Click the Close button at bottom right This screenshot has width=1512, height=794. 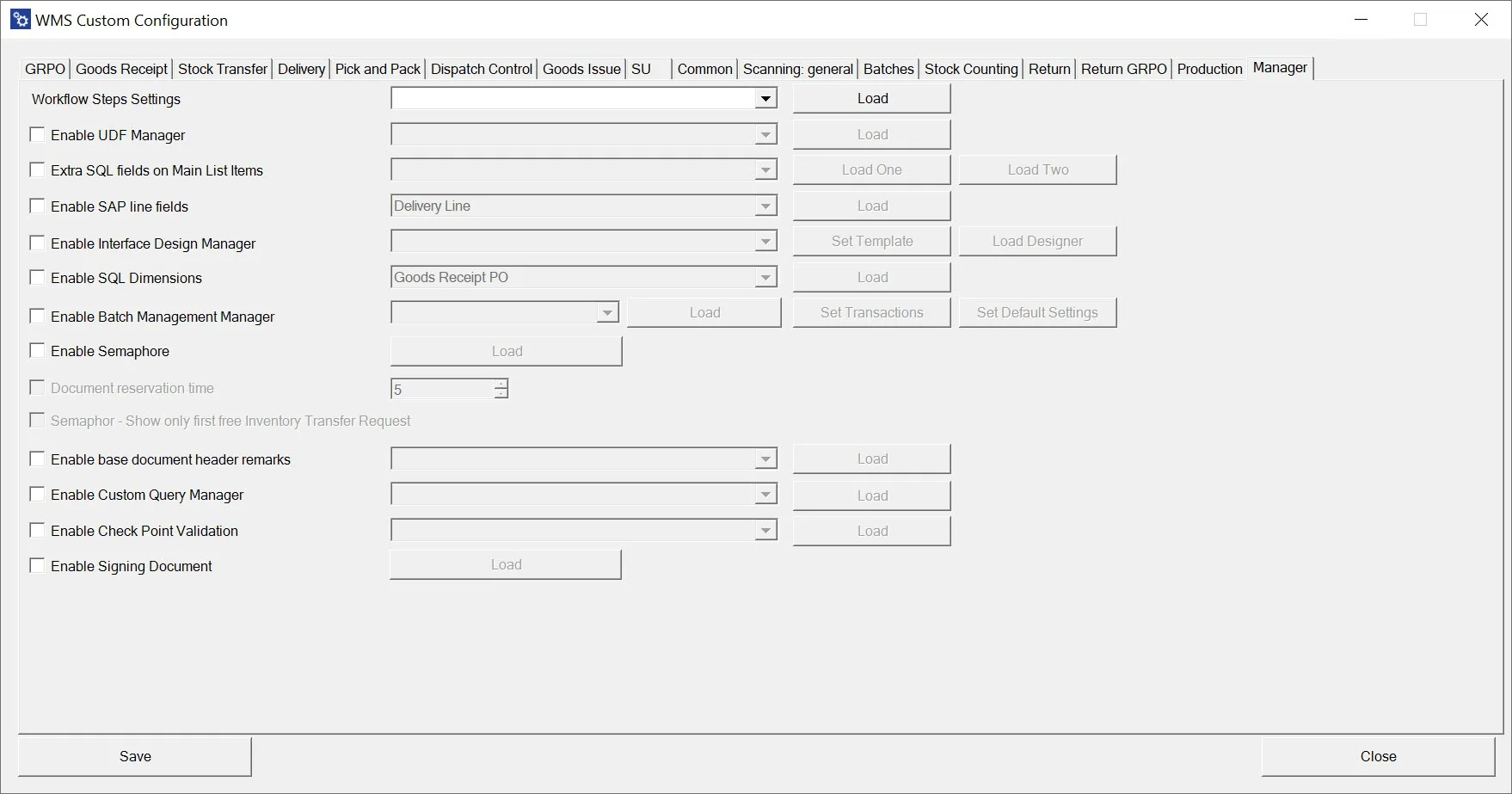point(1378,756)
